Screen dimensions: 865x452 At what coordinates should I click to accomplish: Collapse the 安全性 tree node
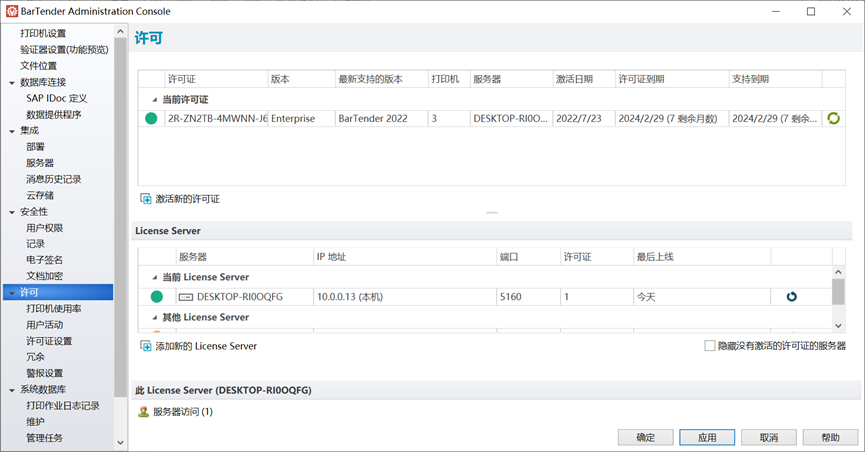(x=11, y=212)
